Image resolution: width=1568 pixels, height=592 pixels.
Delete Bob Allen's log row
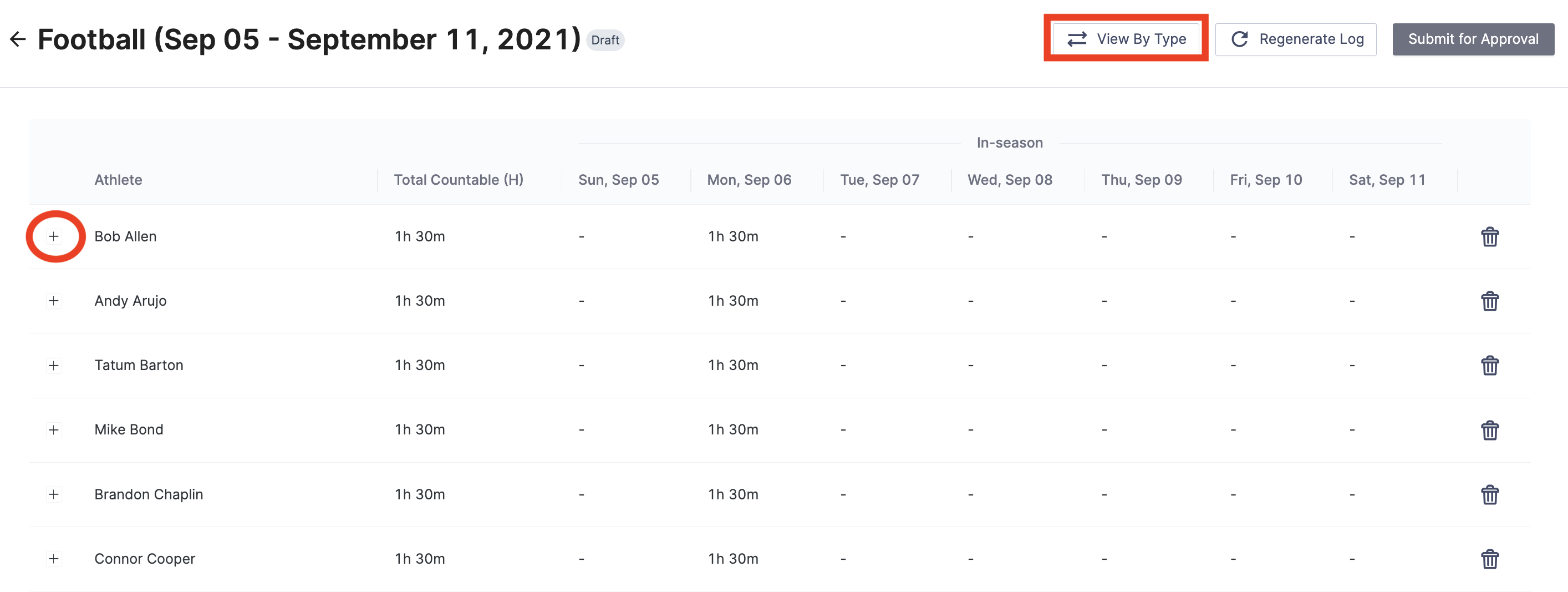(1490, 237)
